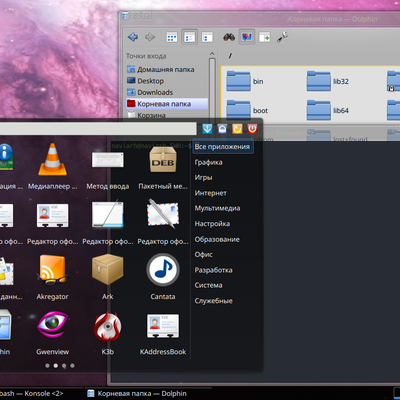This screenshot has height=400, width=400.
Task: Switch Dolphin to details view mode
Action: click(207, 37)
